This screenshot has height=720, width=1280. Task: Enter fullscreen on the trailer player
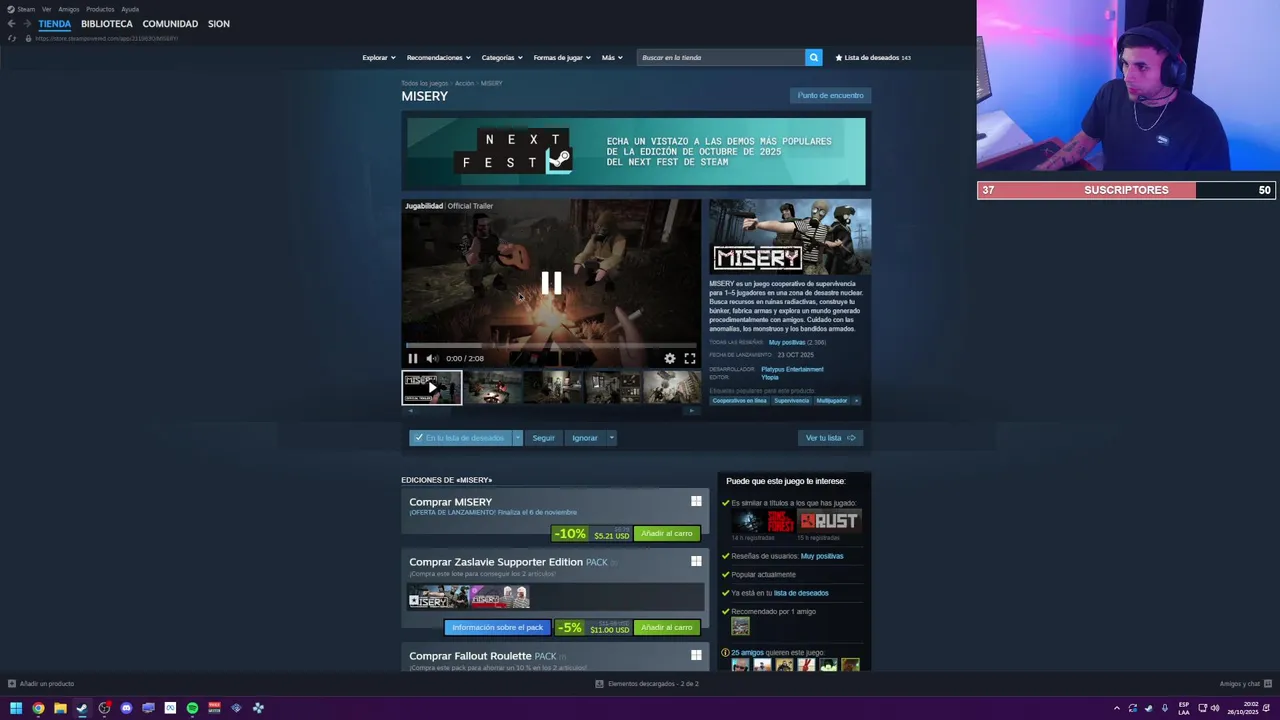[690, 358]
